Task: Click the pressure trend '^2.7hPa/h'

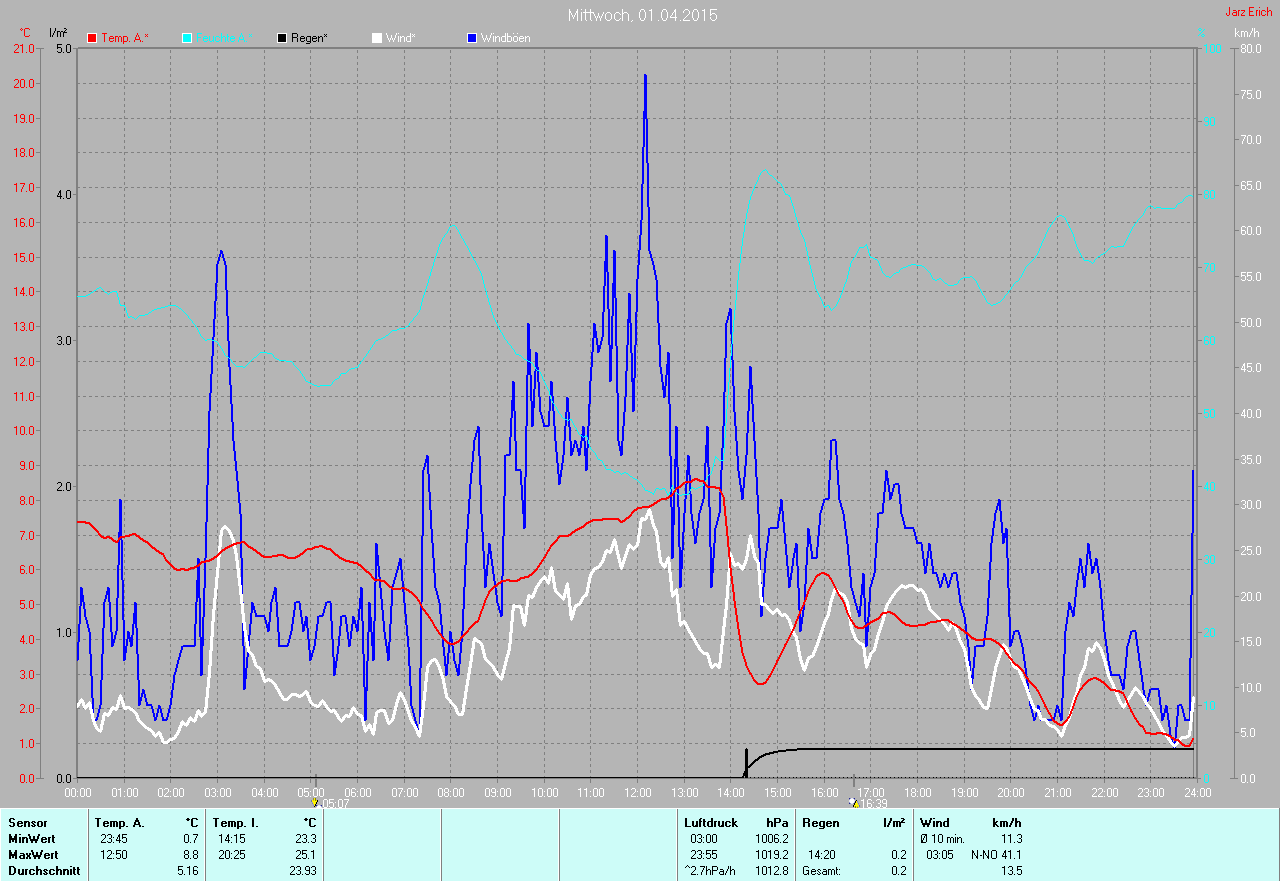Action: 710,871
